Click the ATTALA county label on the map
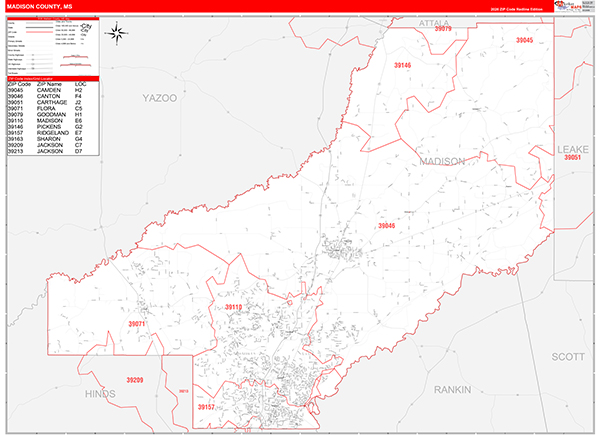The width and height of the screenshot is (600, 435). 434,23
